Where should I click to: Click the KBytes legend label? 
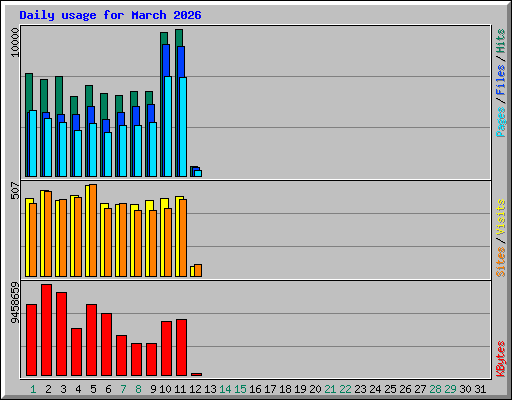click(x=501, y=359)
